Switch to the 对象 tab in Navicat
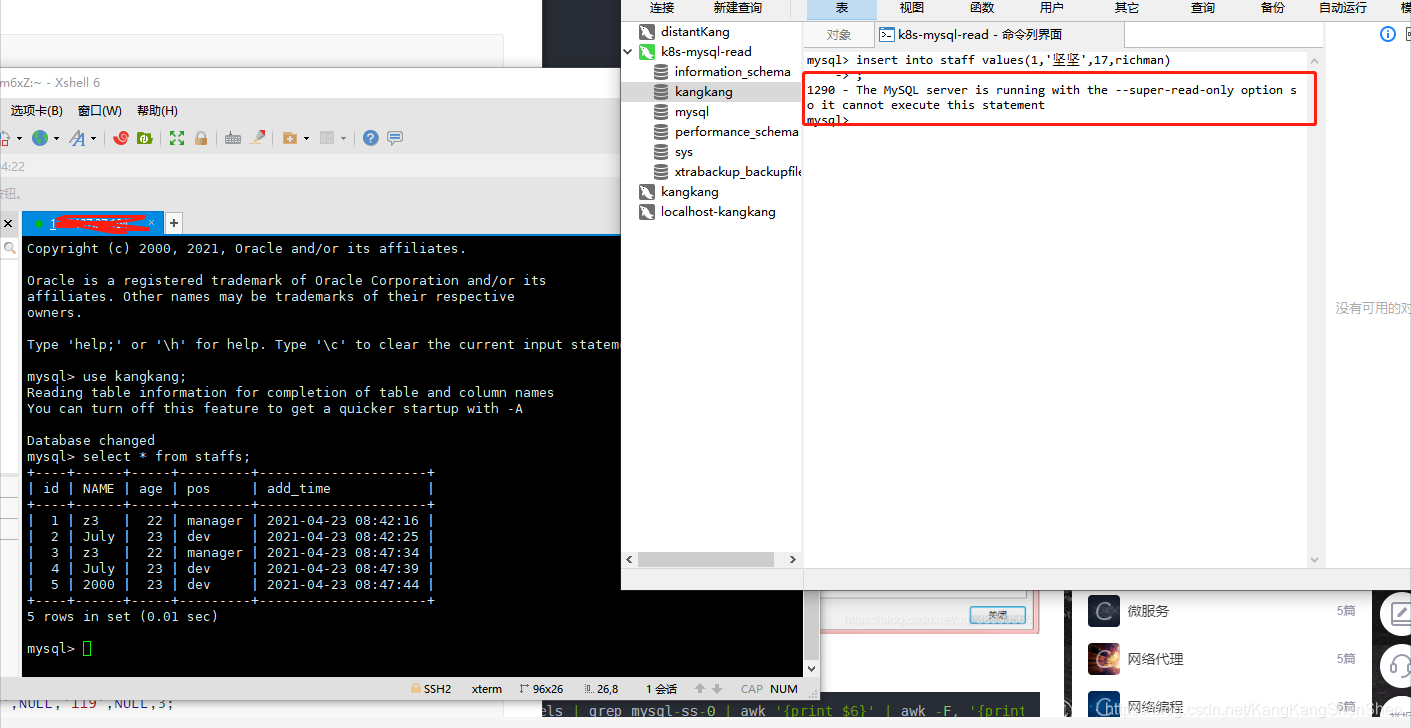 point(839,35)
